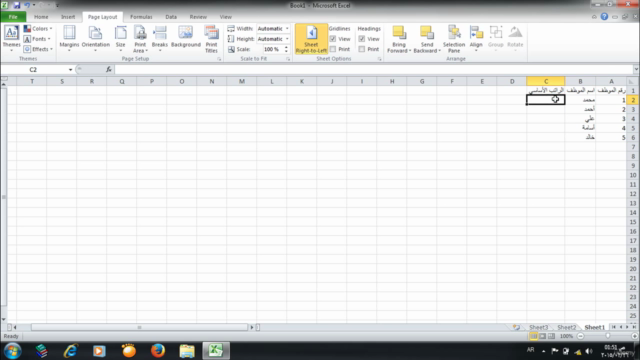Toggle Gridlines Print checkbox
Image resolution: width=640 pixels, height=360 pixels.
[x=333, y=49]
